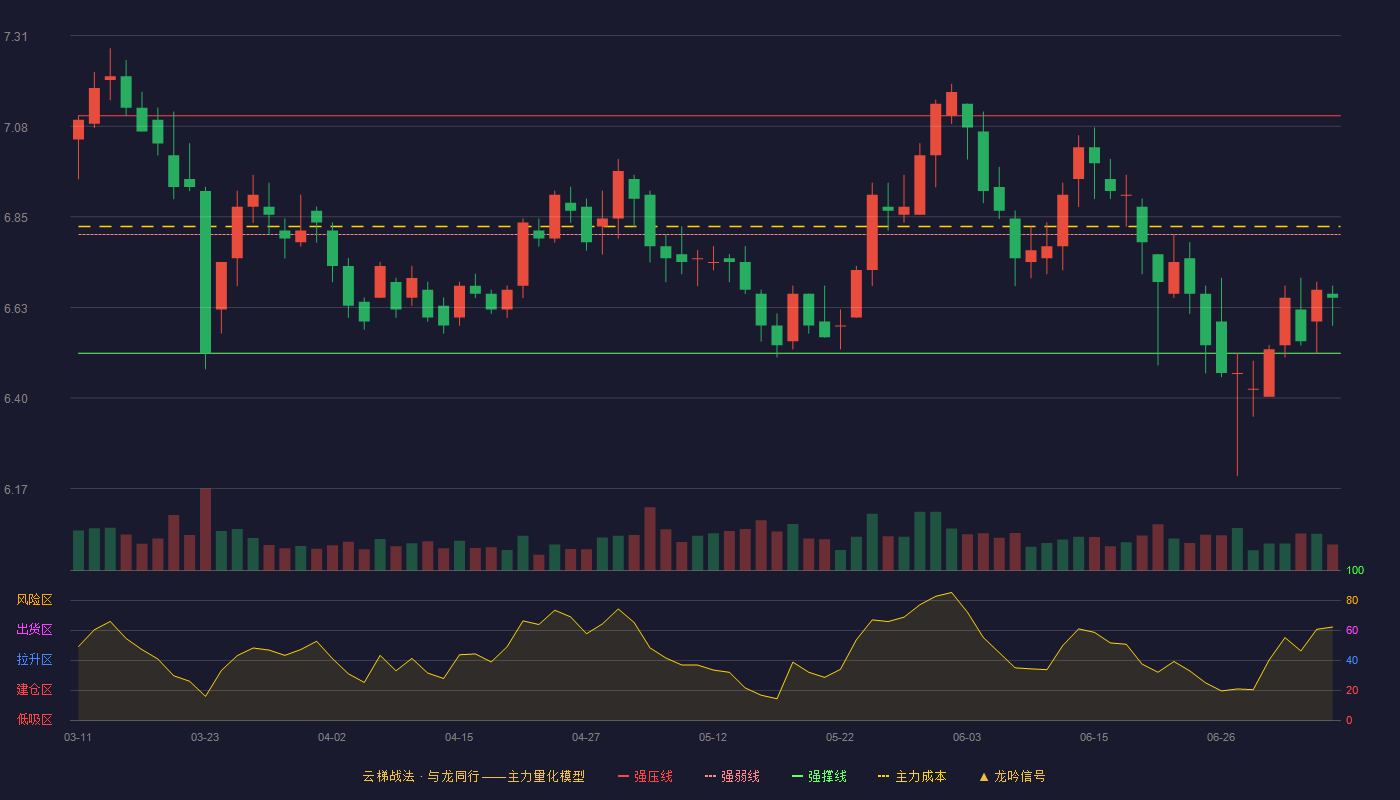This screenshot has height=800, width=1400.
Task: Click the 6.17 price axis label
Action: [x=16, y=490]
